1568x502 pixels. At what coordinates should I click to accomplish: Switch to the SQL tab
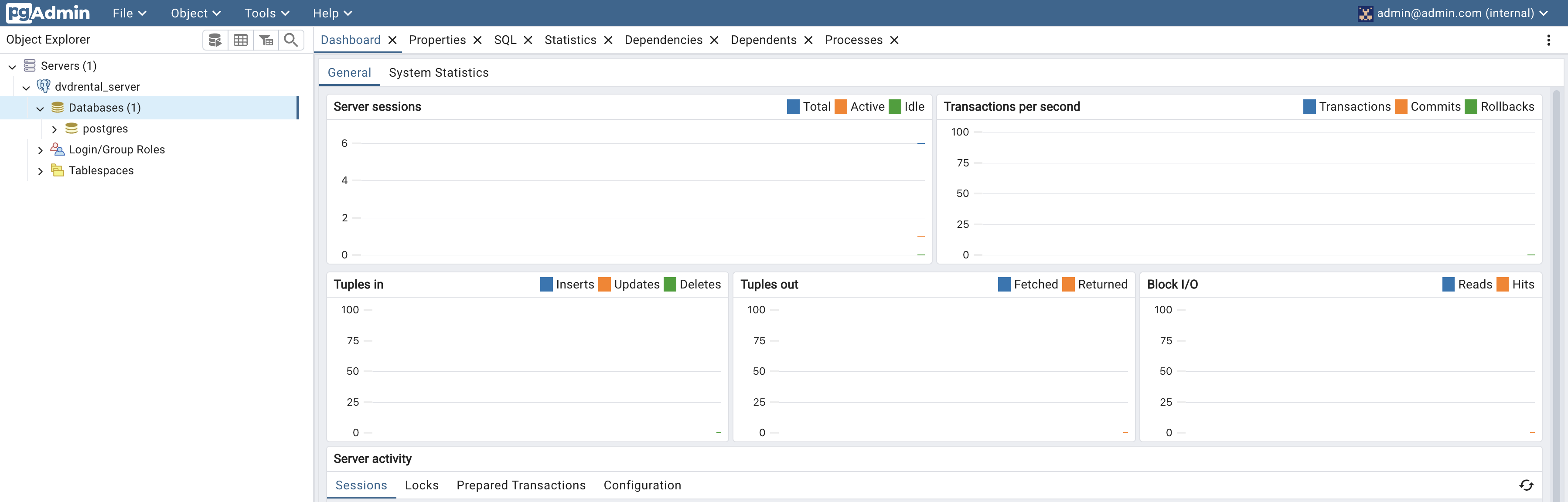click(505, 40)
